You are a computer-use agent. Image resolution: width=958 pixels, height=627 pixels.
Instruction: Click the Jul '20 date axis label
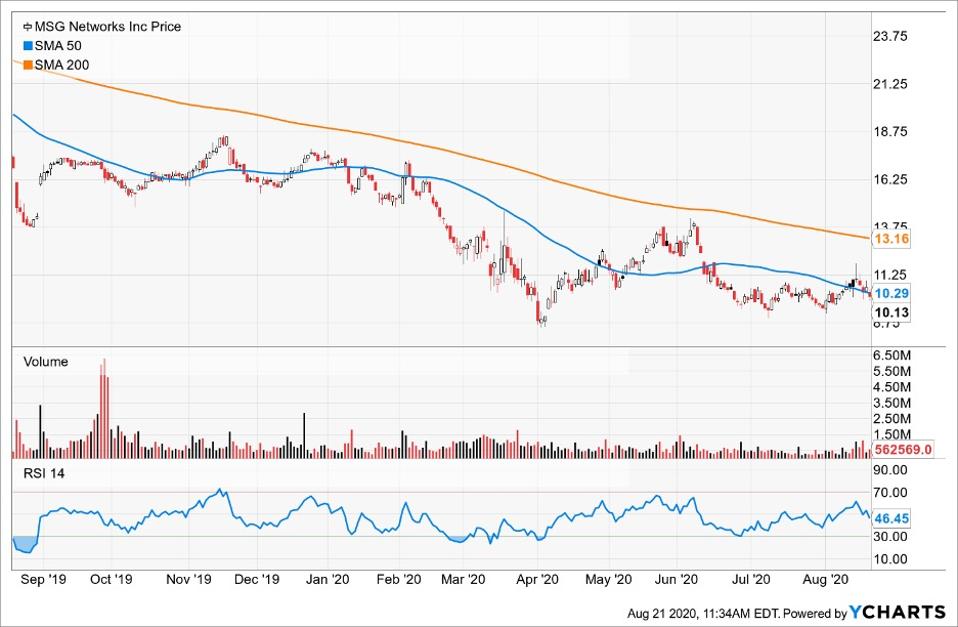(x=751, y=579)
